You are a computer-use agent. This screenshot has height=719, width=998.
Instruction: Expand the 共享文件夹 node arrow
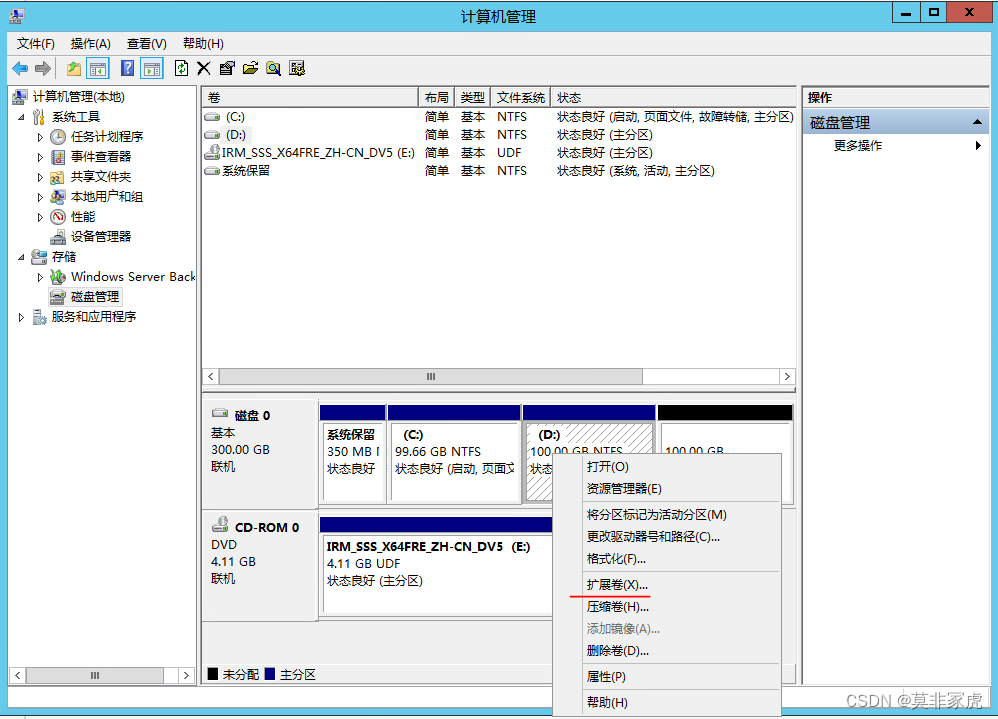coord(40,177)
